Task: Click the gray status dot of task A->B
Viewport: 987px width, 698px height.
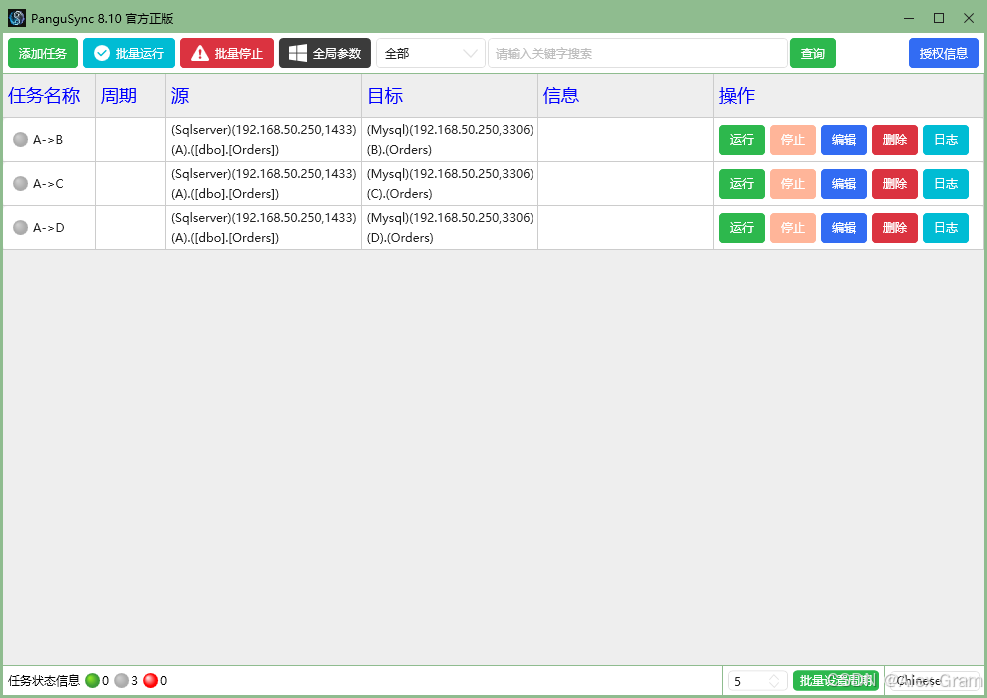Action: tap(21, 139)
